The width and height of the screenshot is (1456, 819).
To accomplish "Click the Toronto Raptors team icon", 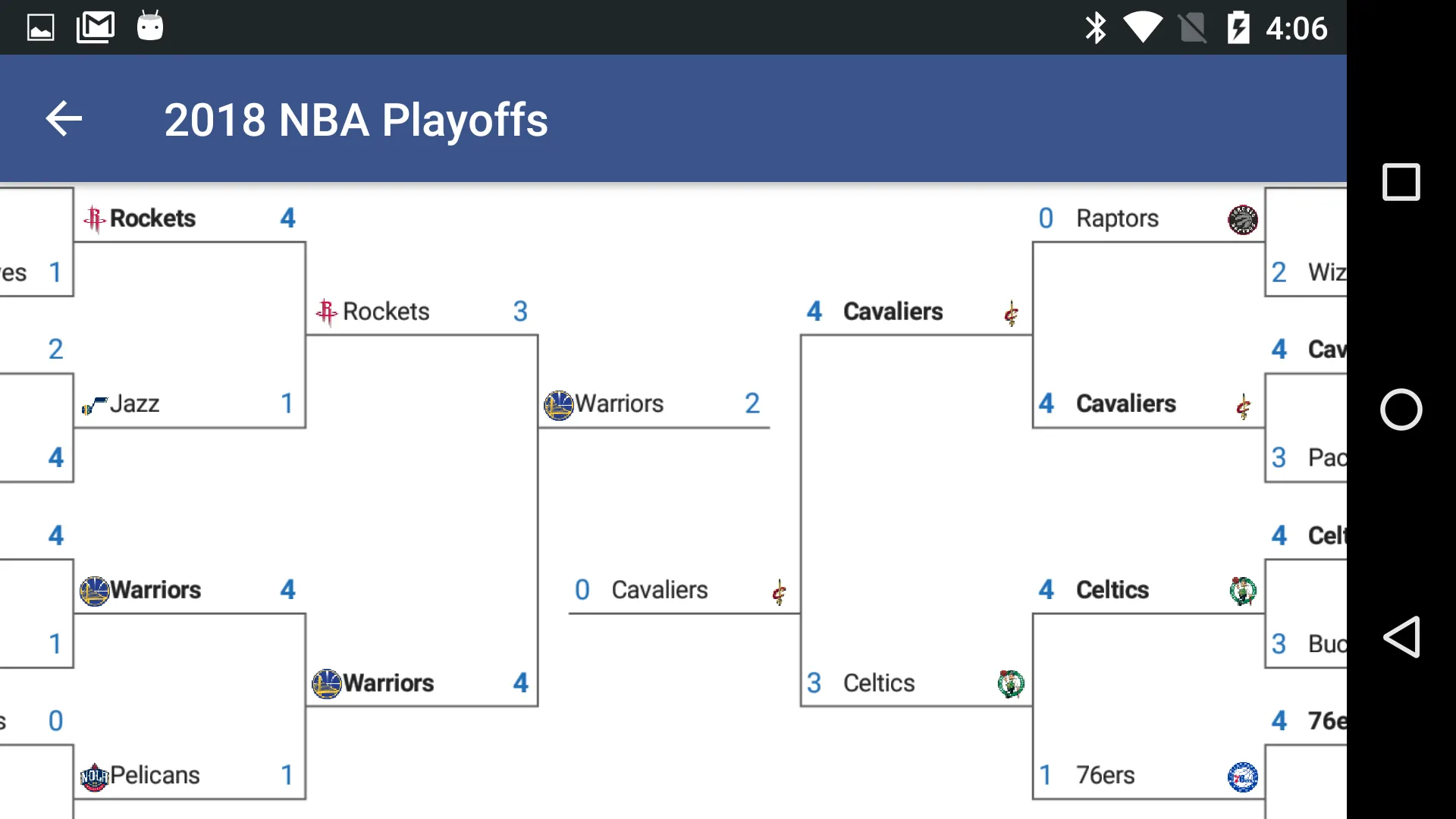I will [1243, 219].
